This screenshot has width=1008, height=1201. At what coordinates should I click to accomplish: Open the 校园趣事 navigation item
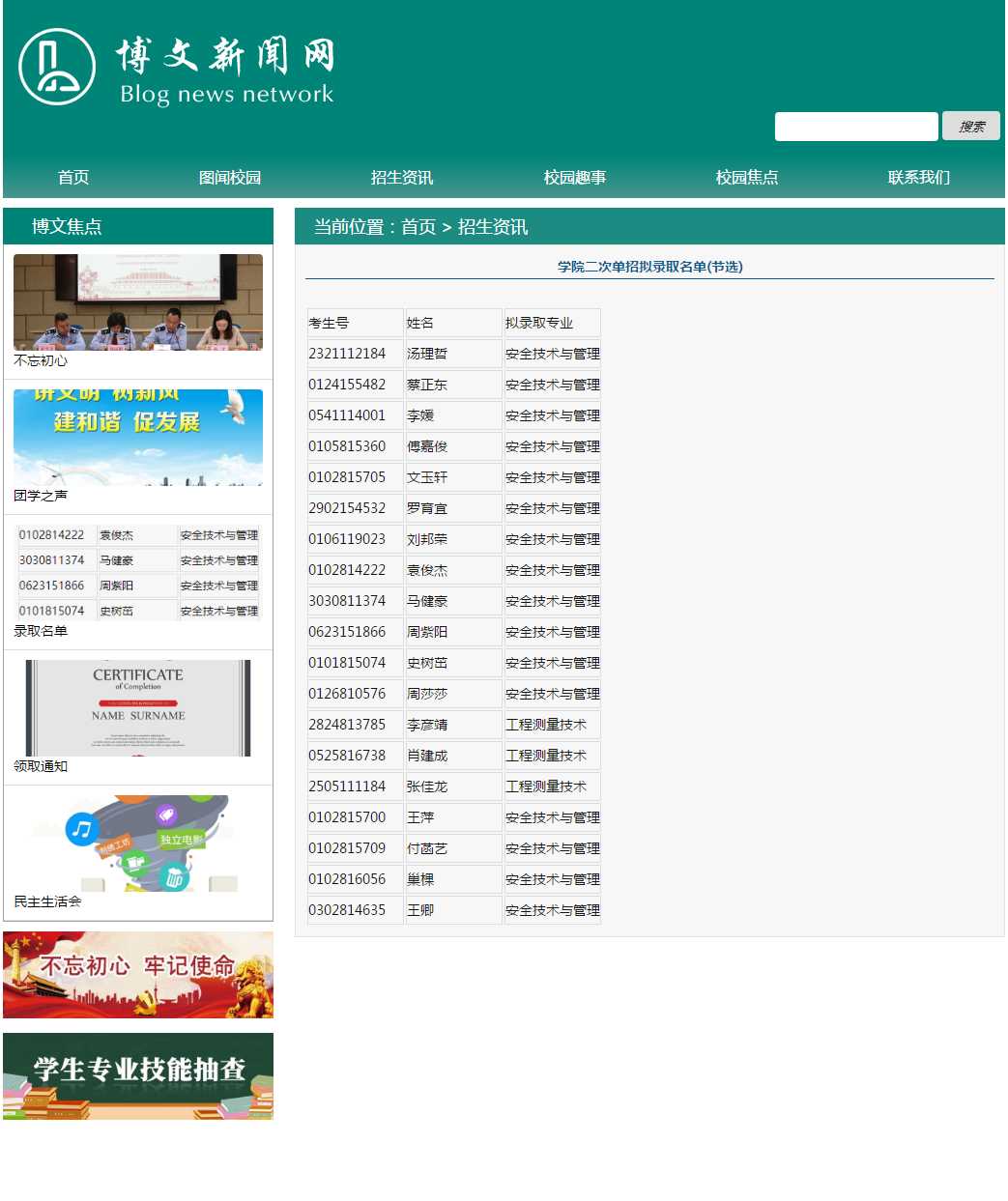pos(575,178)
